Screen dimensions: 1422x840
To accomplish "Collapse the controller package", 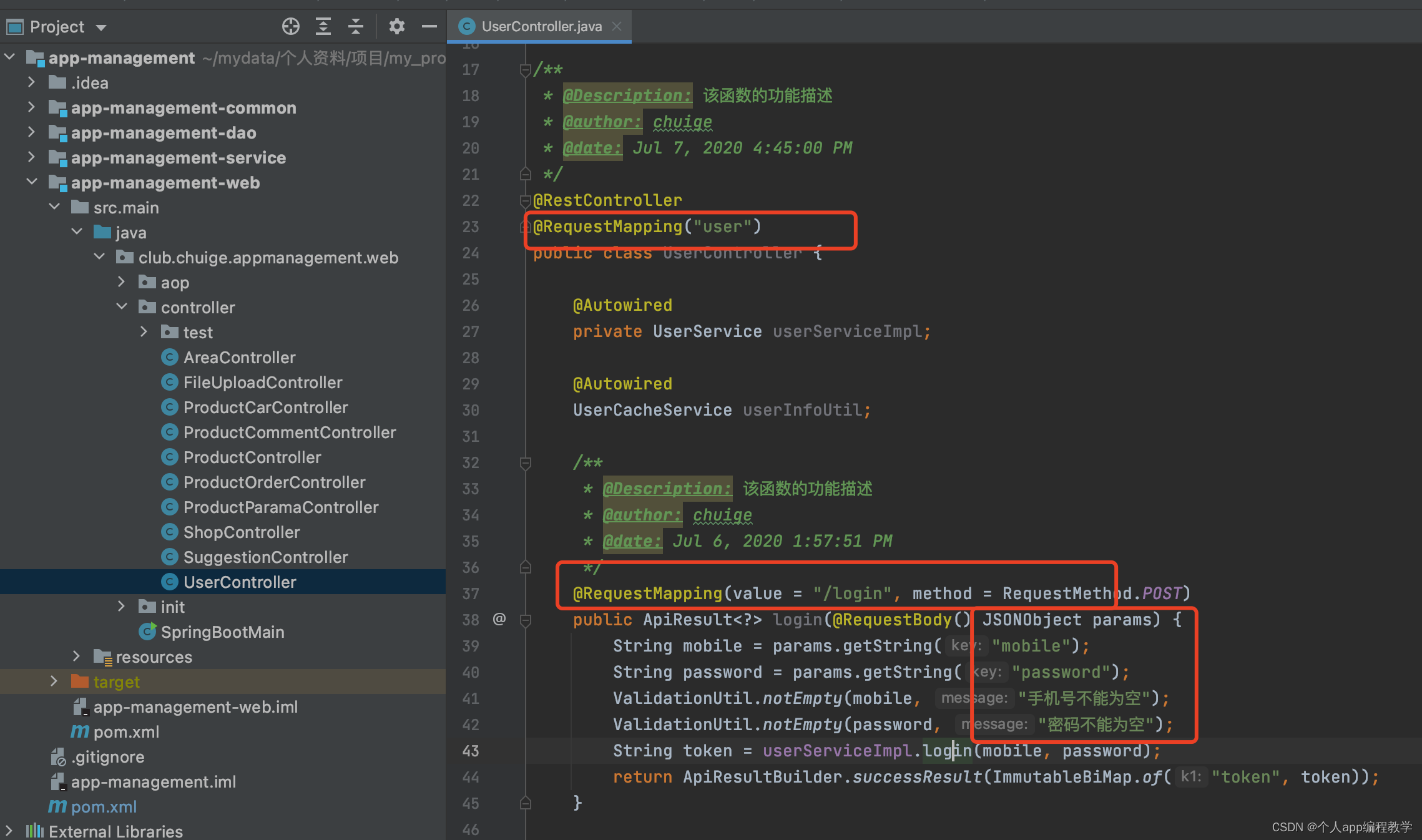I will [x=122, y=307].
